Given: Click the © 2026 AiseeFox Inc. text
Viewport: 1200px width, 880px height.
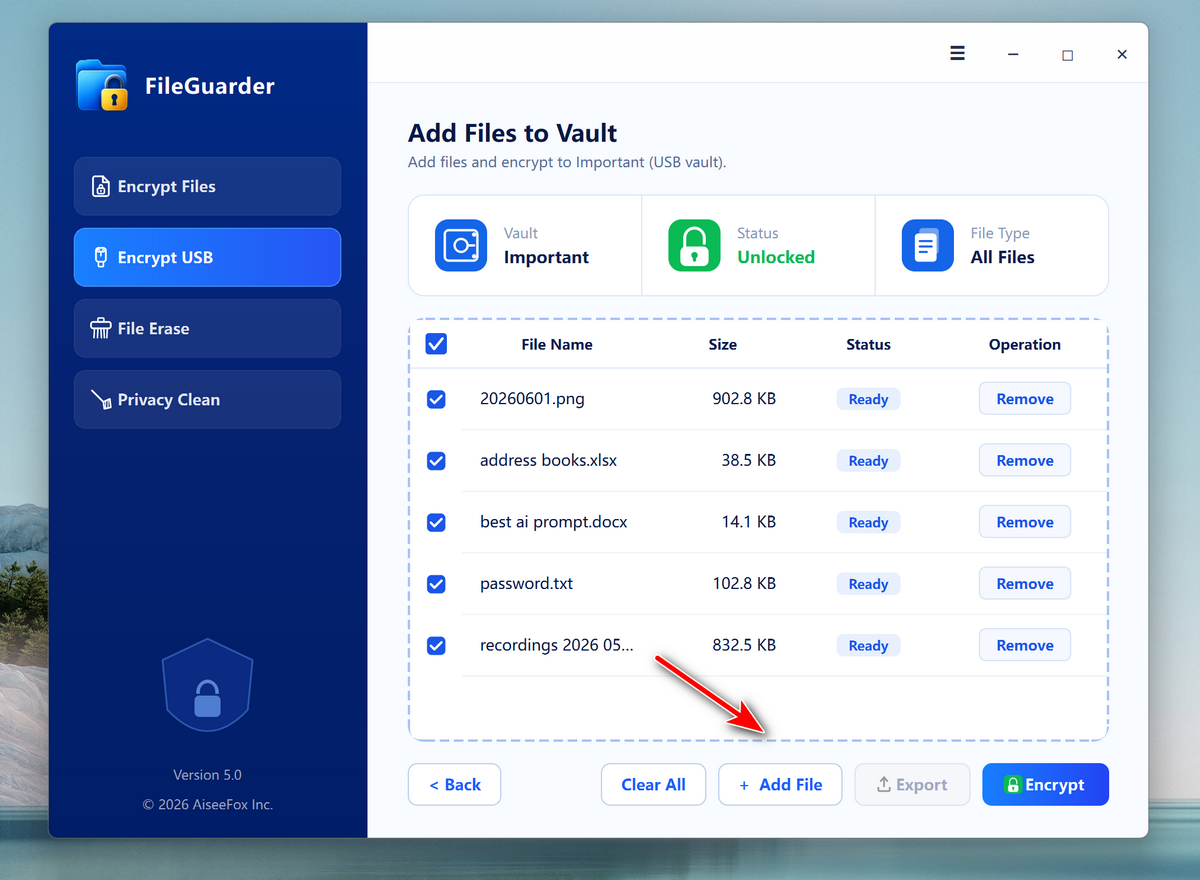Looking at the screenshot, I should point(207,804).
